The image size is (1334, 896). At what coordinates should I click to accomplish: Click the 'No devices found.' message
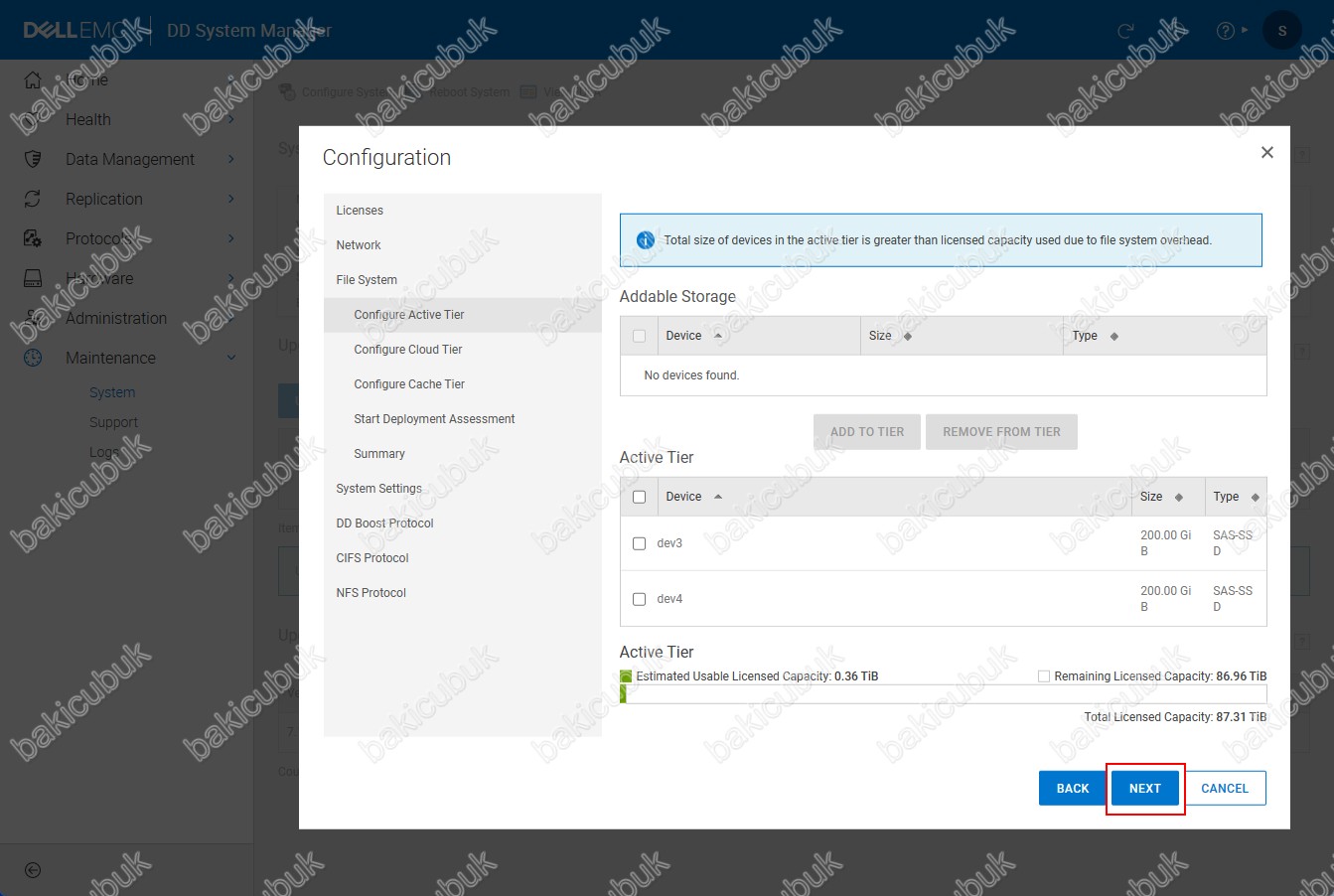[x=691, y=375]
